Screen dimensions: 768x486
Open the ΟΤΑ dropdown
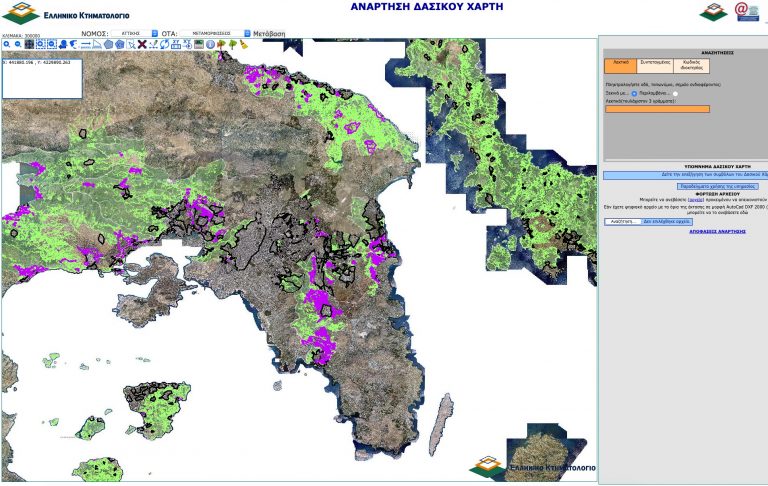[215, 33]
